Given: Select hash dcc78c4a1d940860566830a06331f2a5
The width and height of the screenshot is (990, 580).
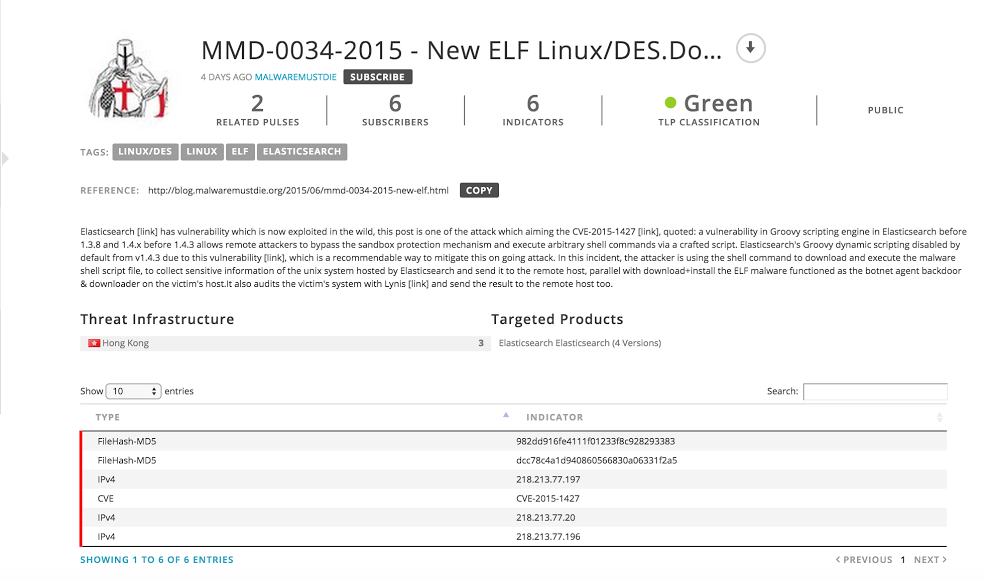Looking at the screenshot, I should (597, 460).
